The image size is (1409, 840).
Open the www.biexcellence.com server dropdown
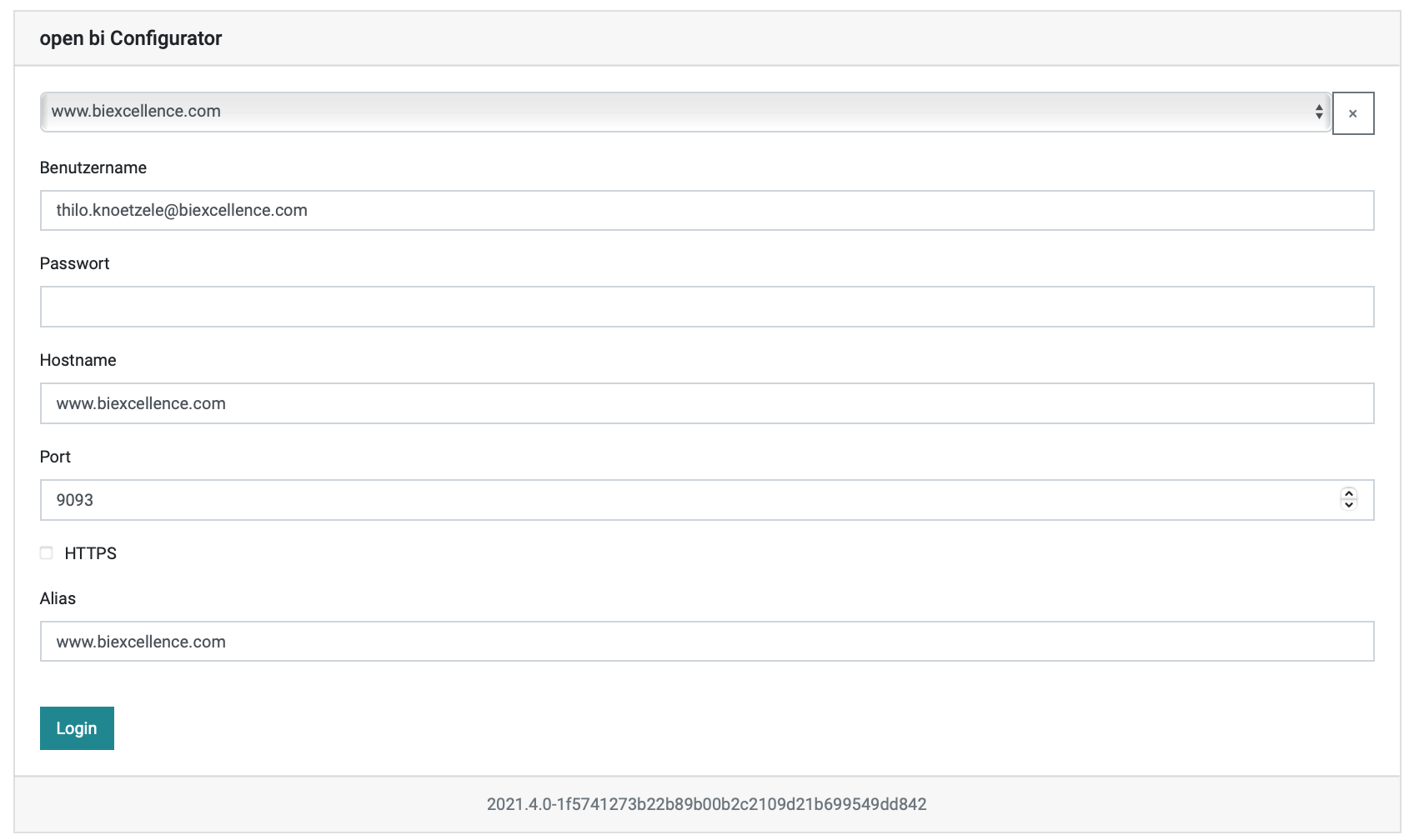[685, 112]
